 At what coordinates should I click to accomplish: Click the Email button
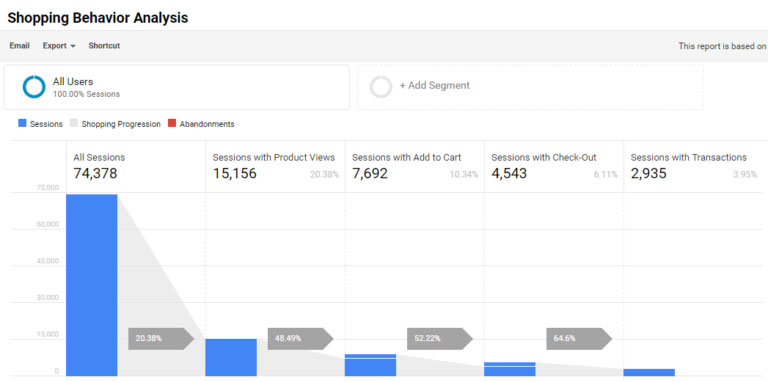(20, 46)
